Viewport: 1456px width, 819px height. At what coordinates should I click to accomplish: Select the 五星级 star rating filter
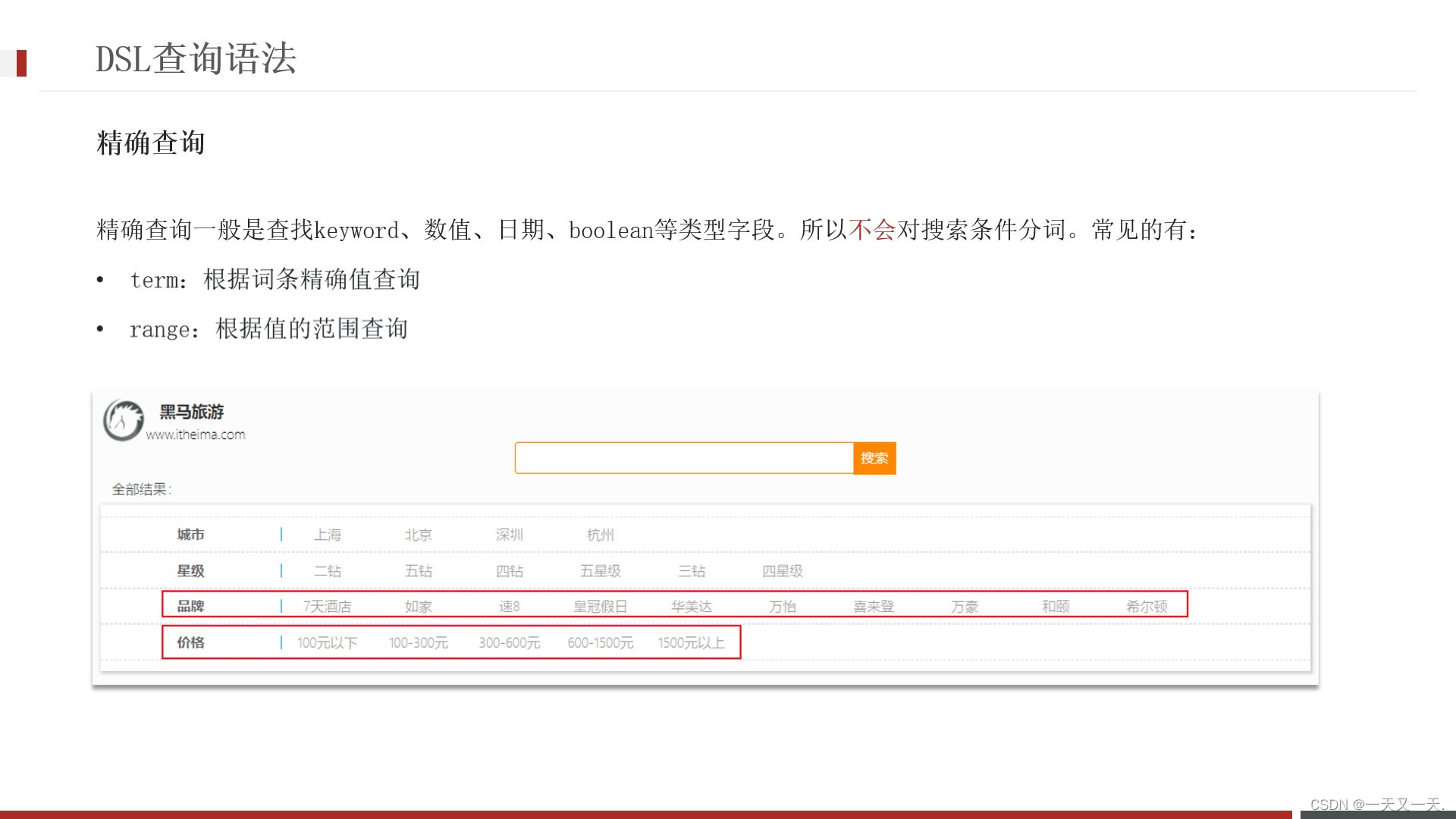click(599, 570)
